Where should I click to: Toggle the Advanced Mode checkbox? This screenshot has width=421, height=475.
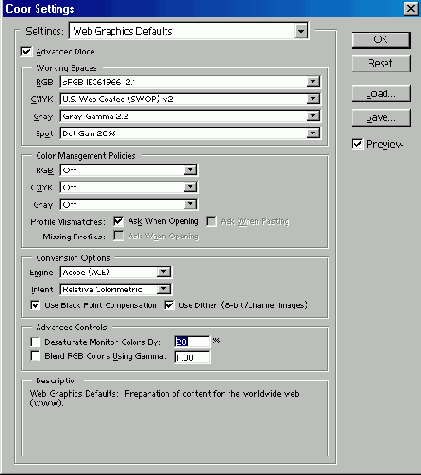click(26, 52)
